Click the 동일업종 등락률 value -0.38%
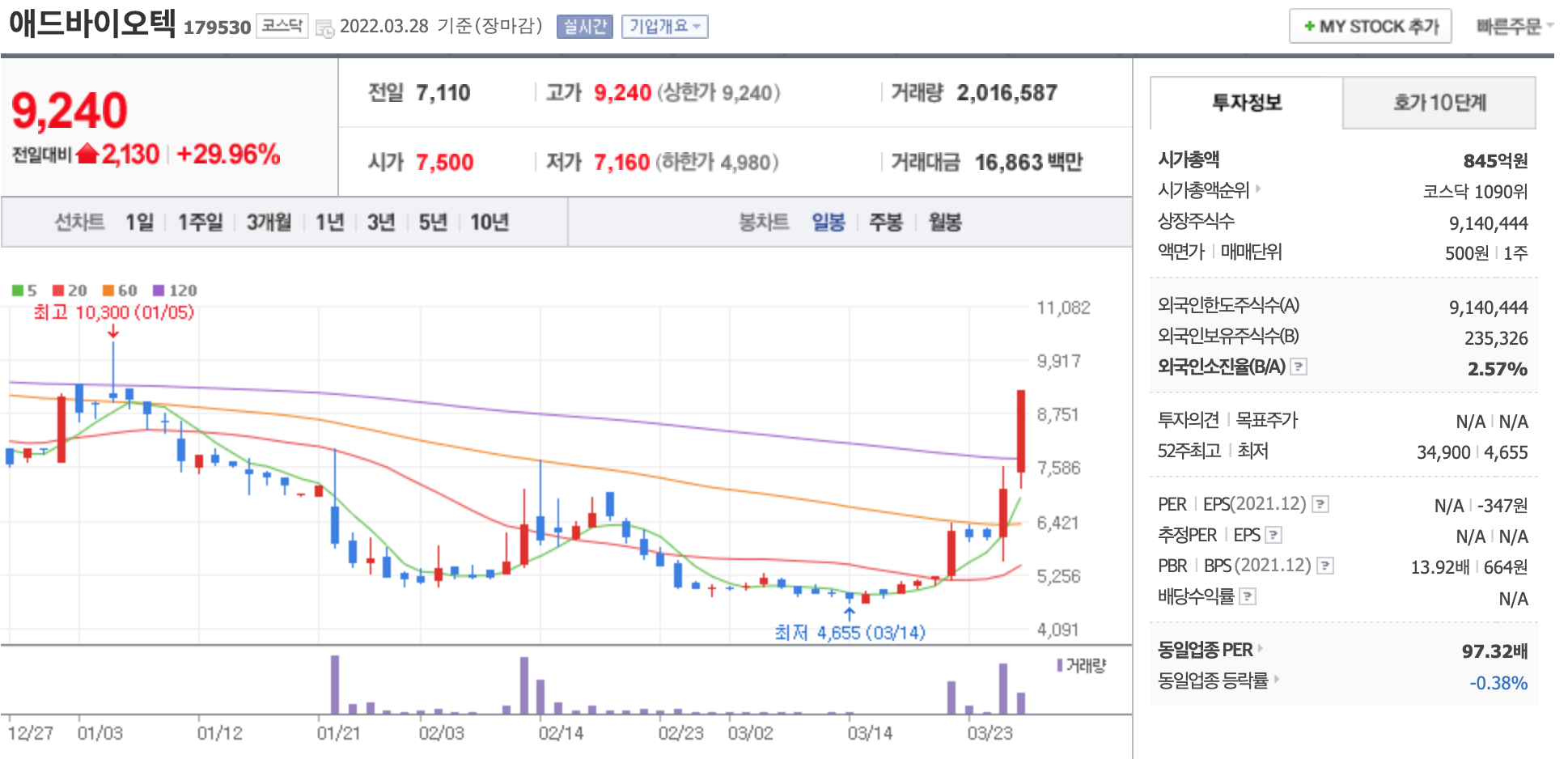Image resolution: width=1568 pixels, height=759 pixels. click(1498, 683)
